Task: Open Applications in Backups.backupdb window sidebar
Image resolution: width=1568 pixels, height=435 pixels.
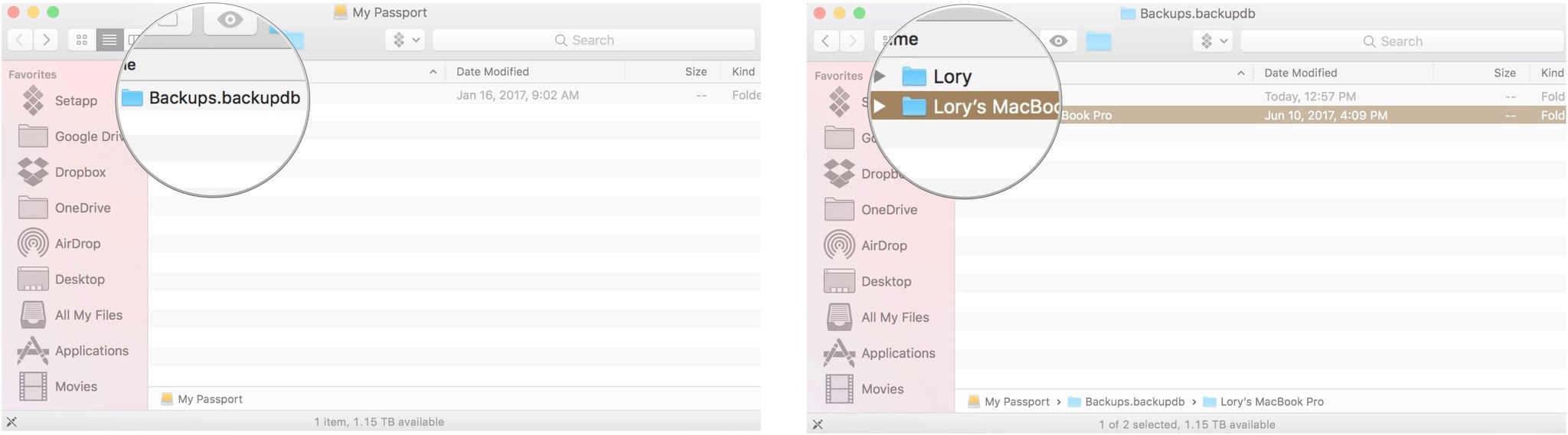Action: pos(880,353)
